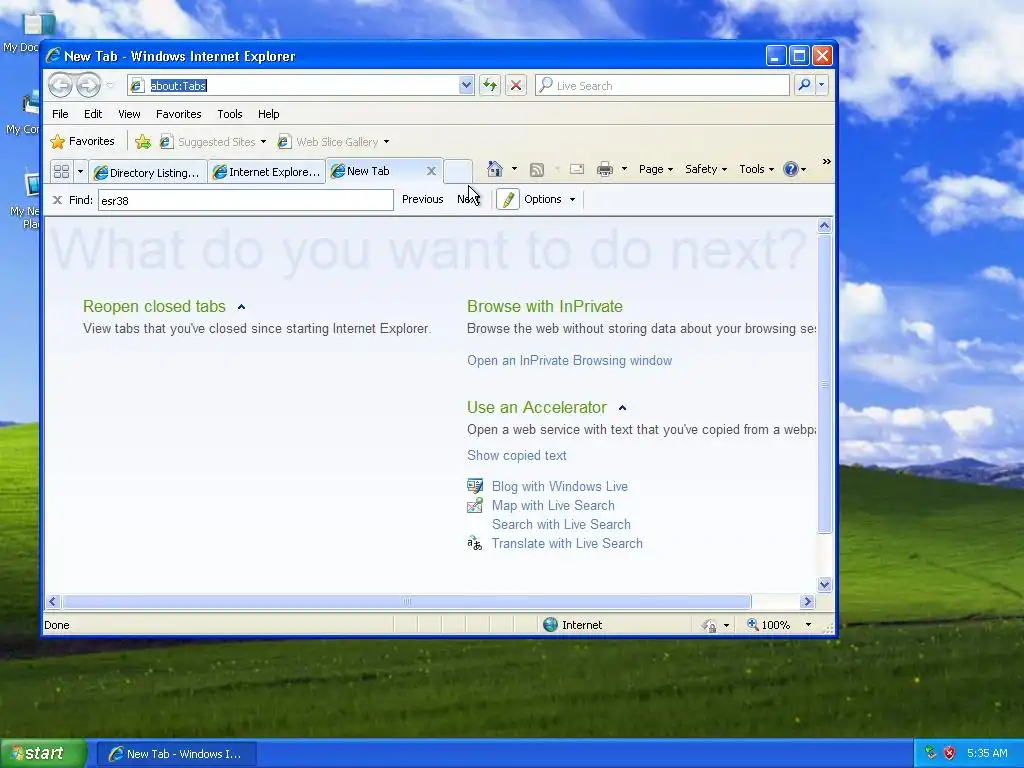Image resolution: width=1024 pixels, height=768 pixels.
Task: Go forward with the Forward arrow button
Action: pos(88,85)
